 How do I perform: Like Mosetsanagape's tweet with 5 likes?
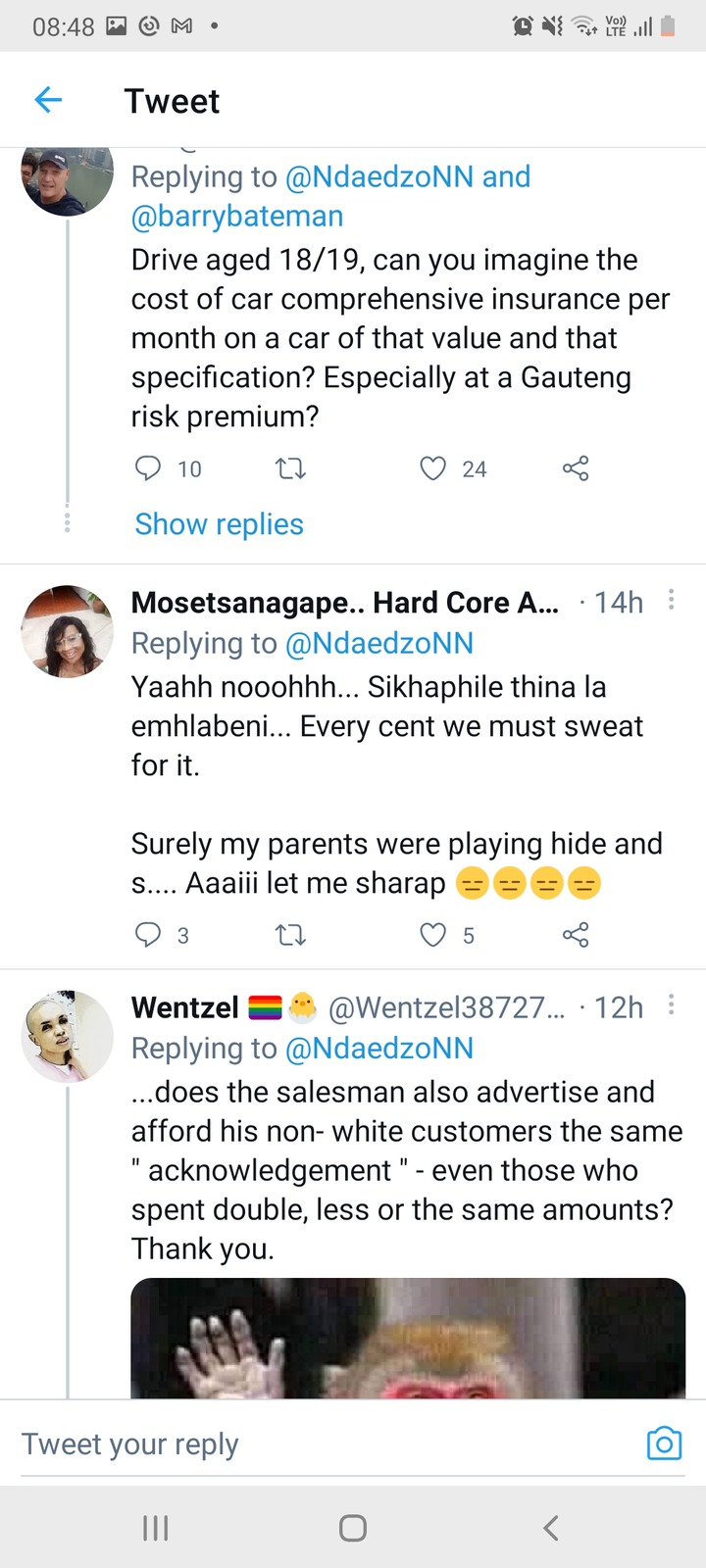(433, 935)
